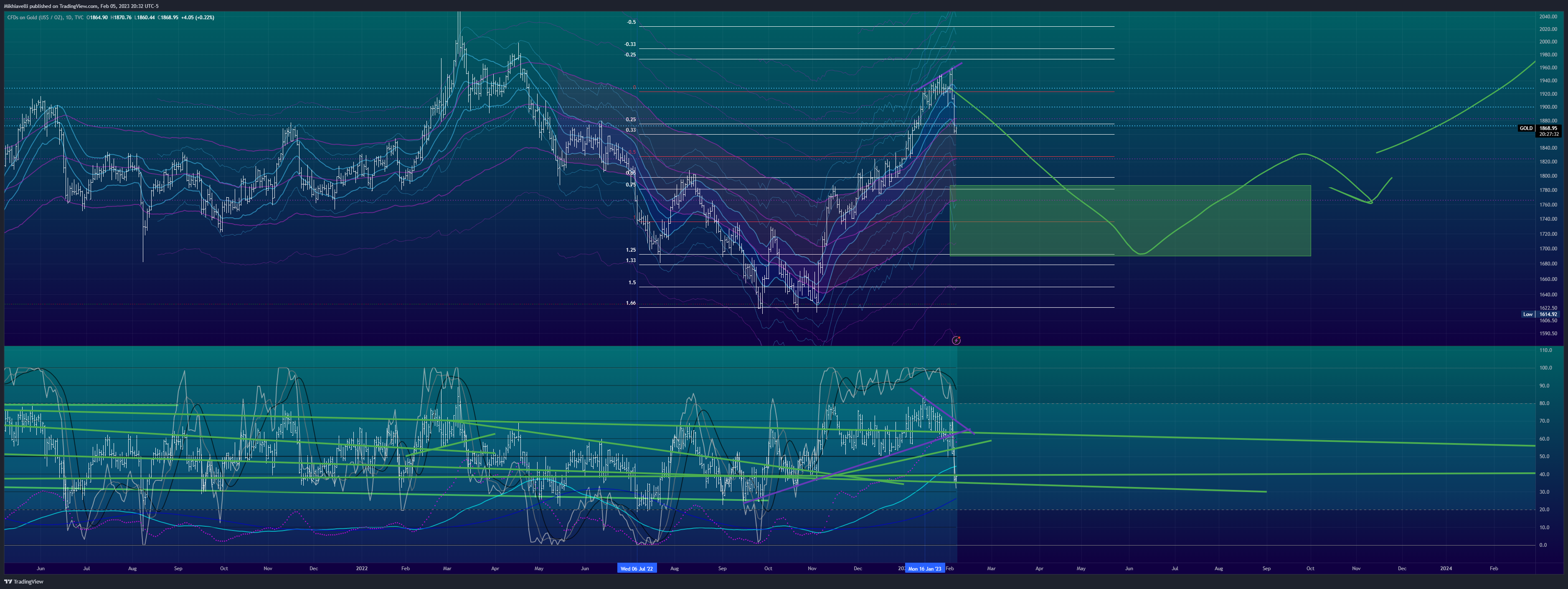Click the 20.0 oscillator axis label

click(1544, 510)
